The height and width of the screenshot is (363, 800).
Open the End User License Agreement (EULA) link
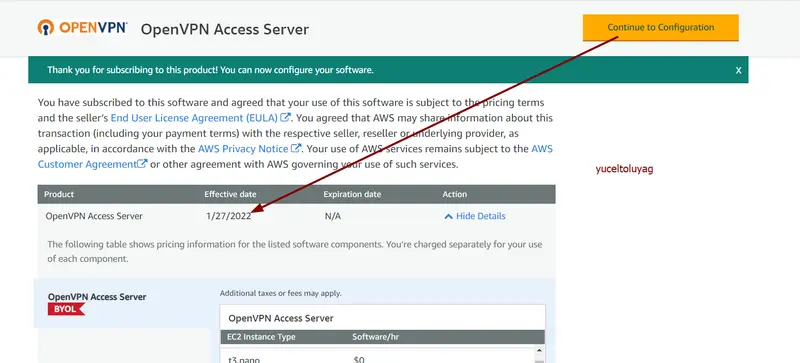194,118
